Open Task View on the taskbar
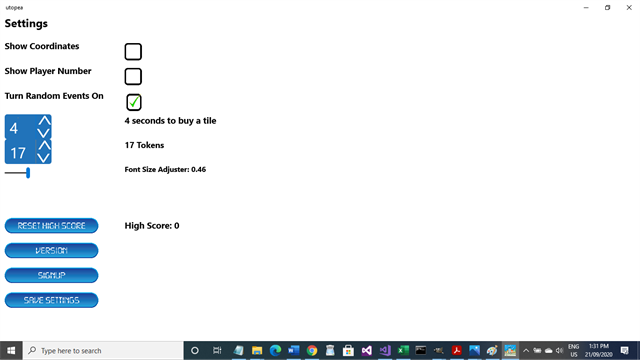 217,351
